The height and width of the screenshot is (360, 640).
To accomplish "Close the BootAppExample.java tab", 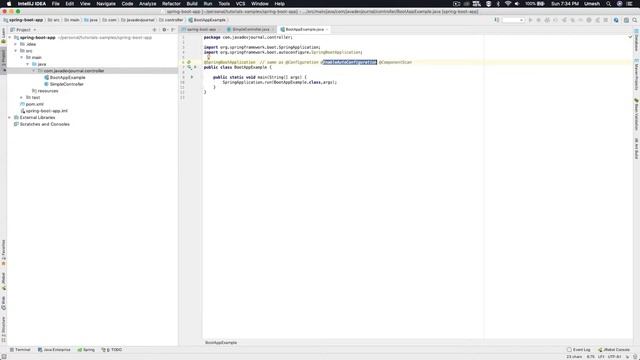I will [327, 29].
